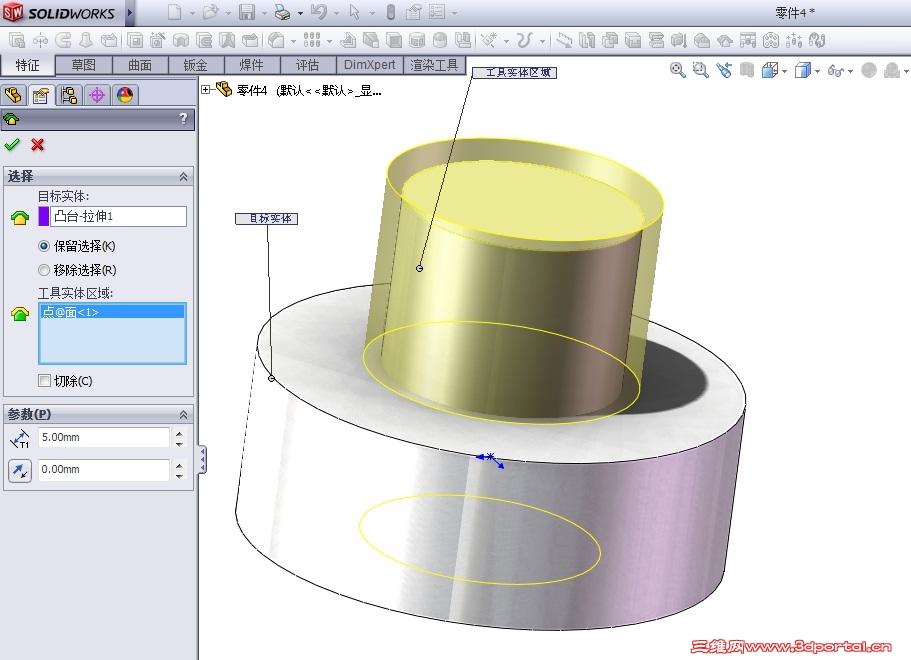This screenshot has width=911, height=660.
Task: Click the Print icon
Action: point(282,12)
